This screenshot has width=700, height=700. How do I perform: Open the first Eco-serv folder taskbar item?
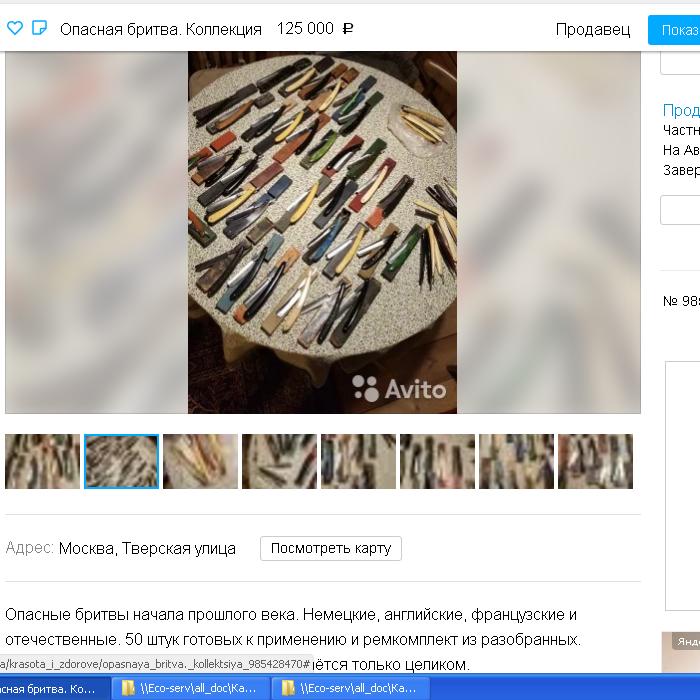coord(190,688)
